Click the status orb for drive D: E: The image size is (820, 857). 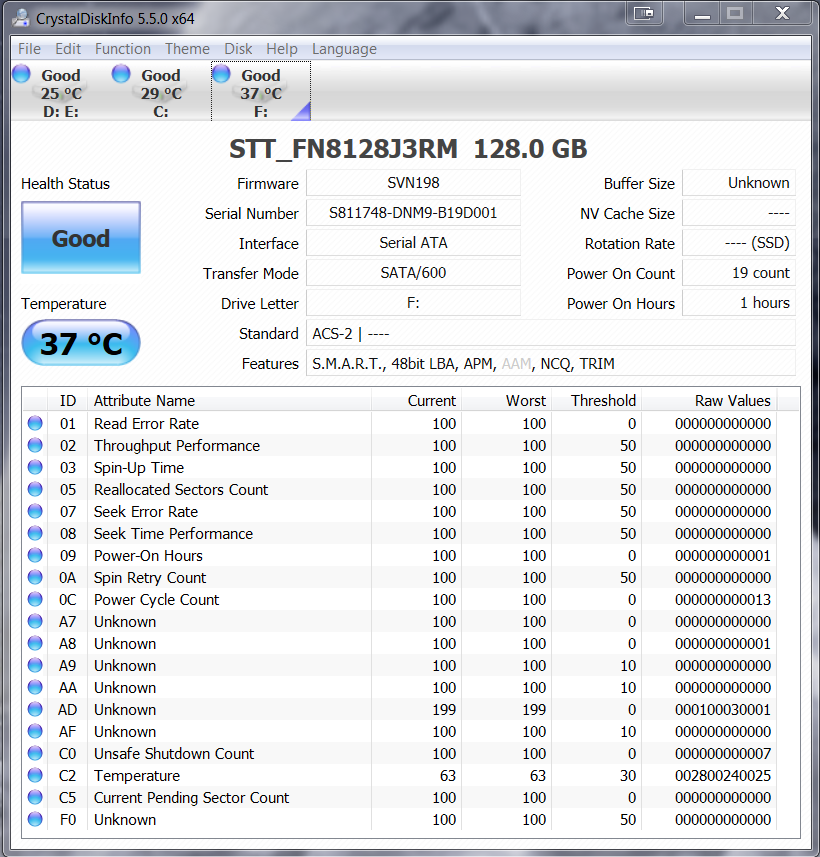click(21, 73)
